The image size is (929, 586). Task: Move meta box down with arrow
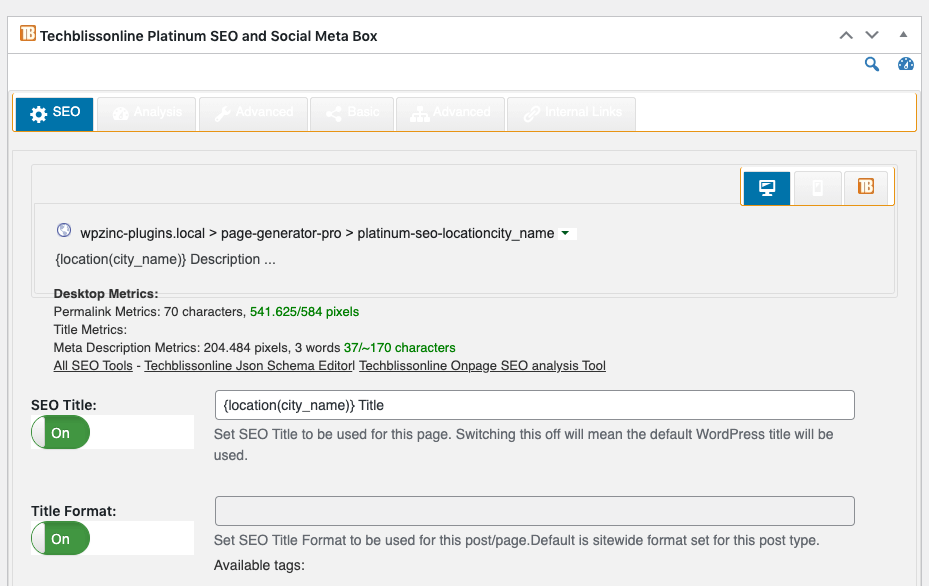coord(872,36)
